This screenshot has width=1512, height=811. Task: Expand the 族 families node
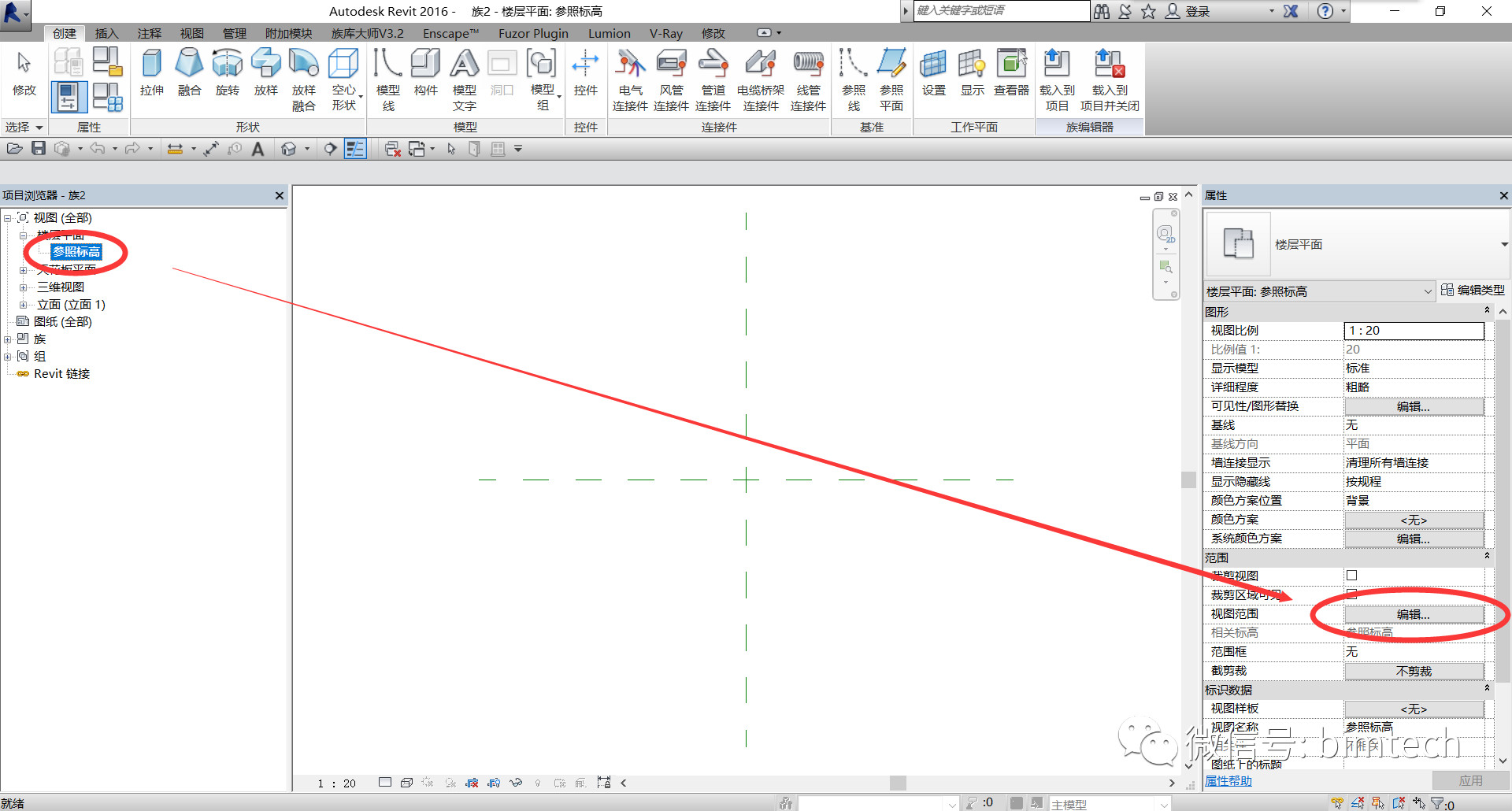[x=8, y=339]
